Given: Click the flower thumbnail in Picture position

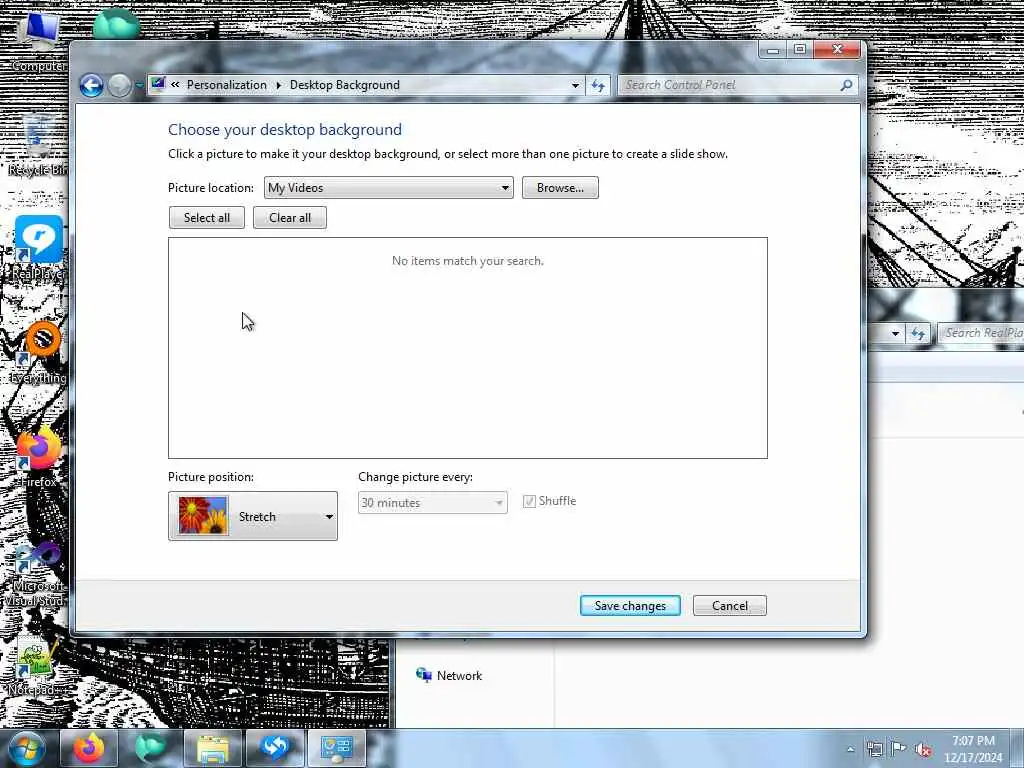Looking at the screenshot, I should click(x=203, y=516).
